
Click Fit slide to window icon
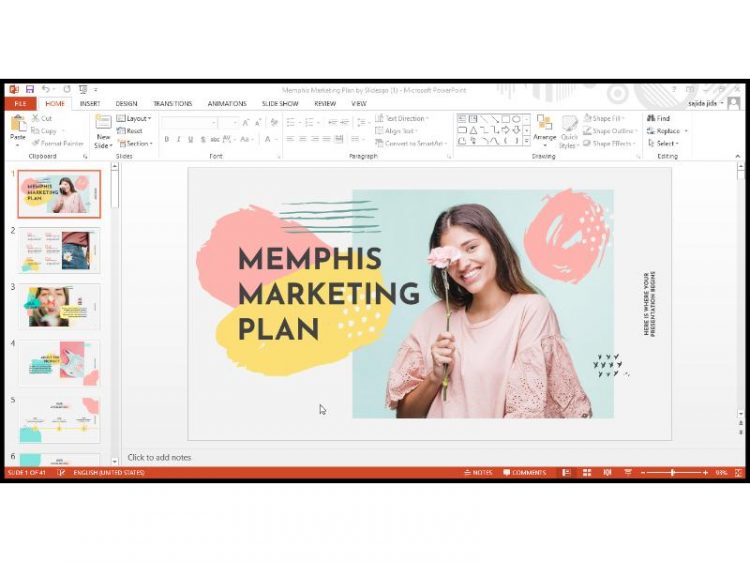(x=738, y=473)
